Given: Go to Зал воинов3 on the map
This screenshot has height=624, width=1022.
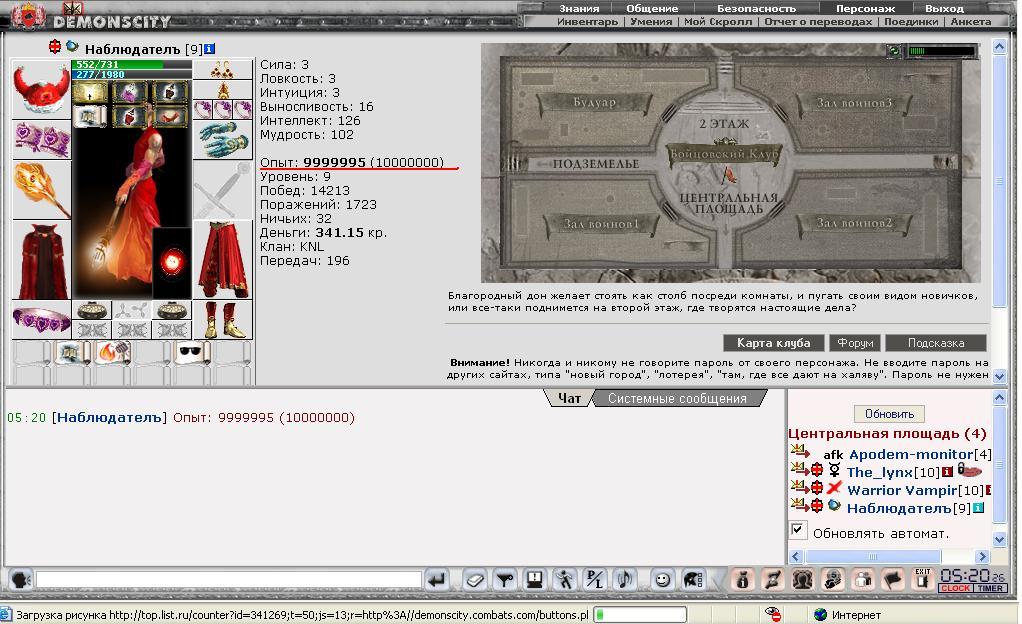Looking at the screenshot, I should click(x=854, y=103).
